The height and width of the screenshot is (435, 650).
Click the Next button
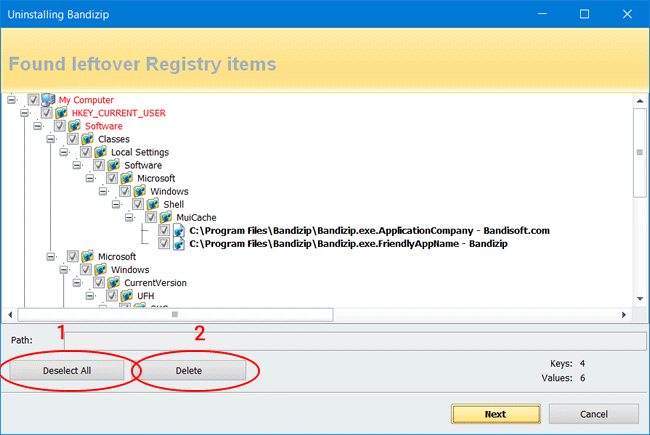tap(494, 413)
